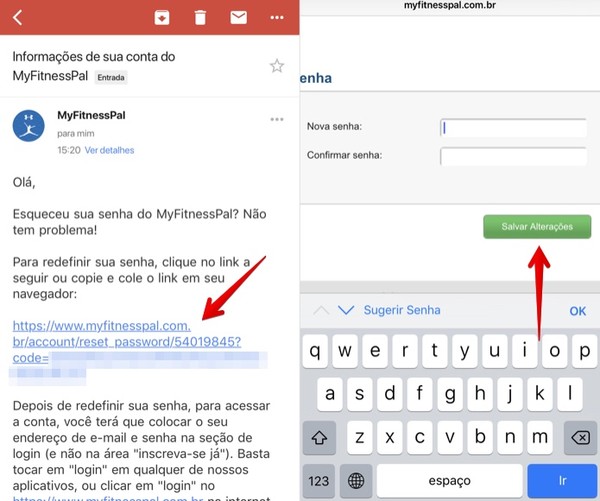Focus the Confirmar senha input field
The width and height of the screenshot is (600, 501).
514,156
